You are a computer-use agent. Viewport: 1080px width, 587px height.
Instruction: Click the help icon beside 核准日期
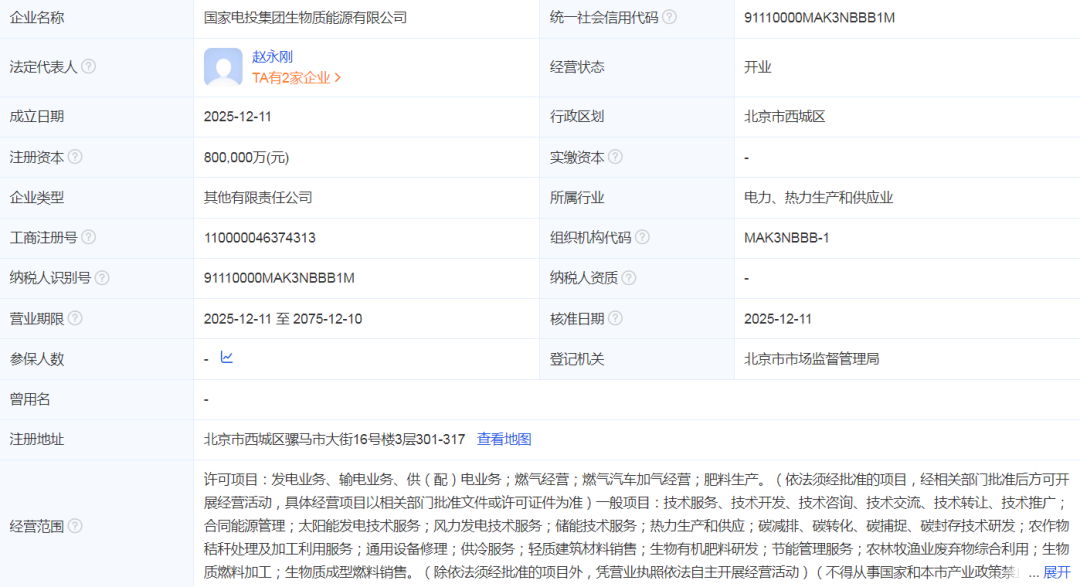615,319
